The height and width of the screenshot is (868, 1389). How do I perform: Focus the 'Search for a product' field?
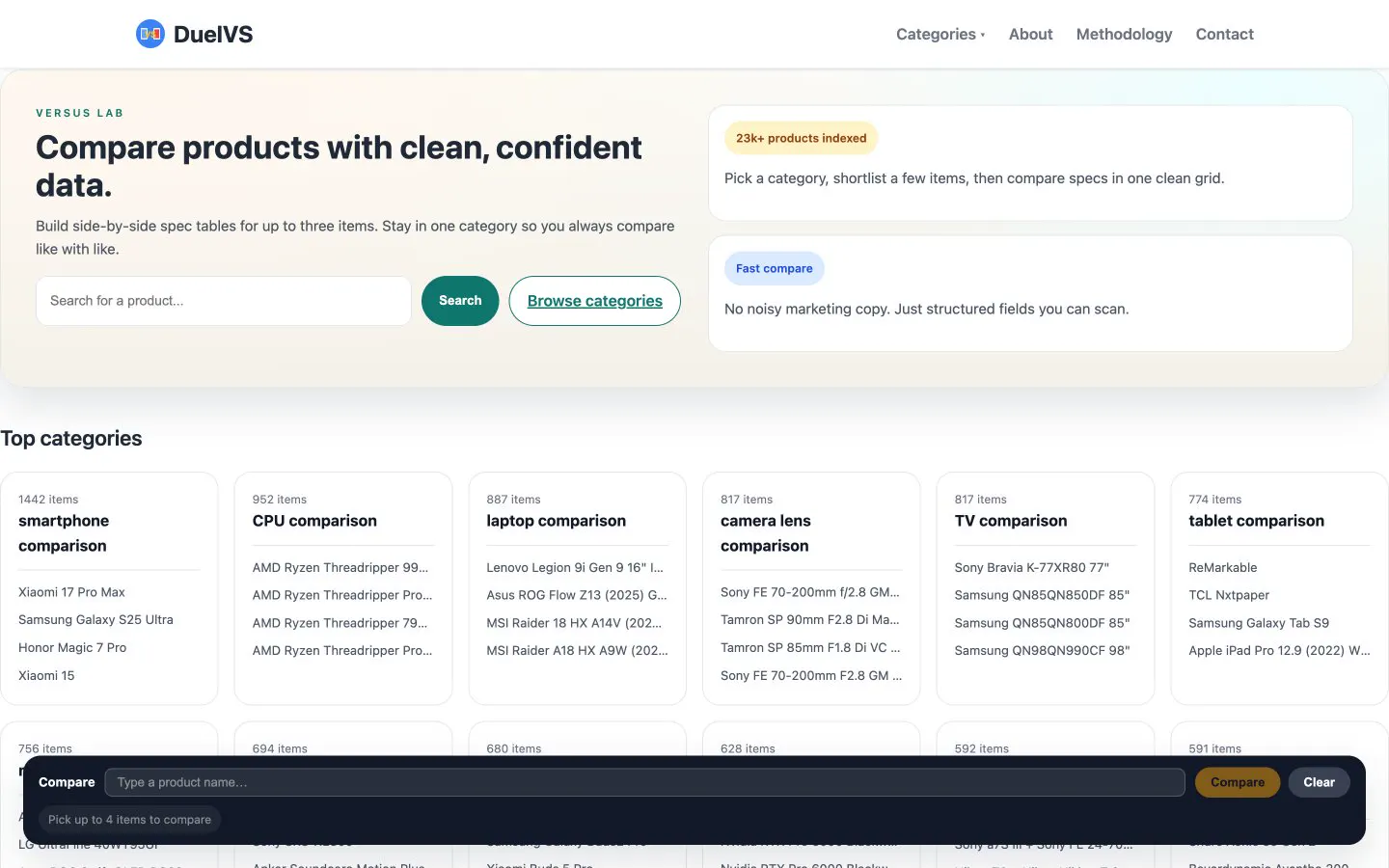pos(224,301)
